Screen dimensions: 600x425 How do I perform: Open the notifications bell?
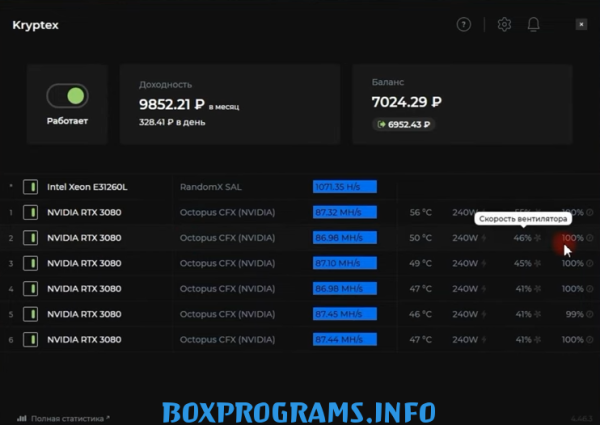pos(533,24)
